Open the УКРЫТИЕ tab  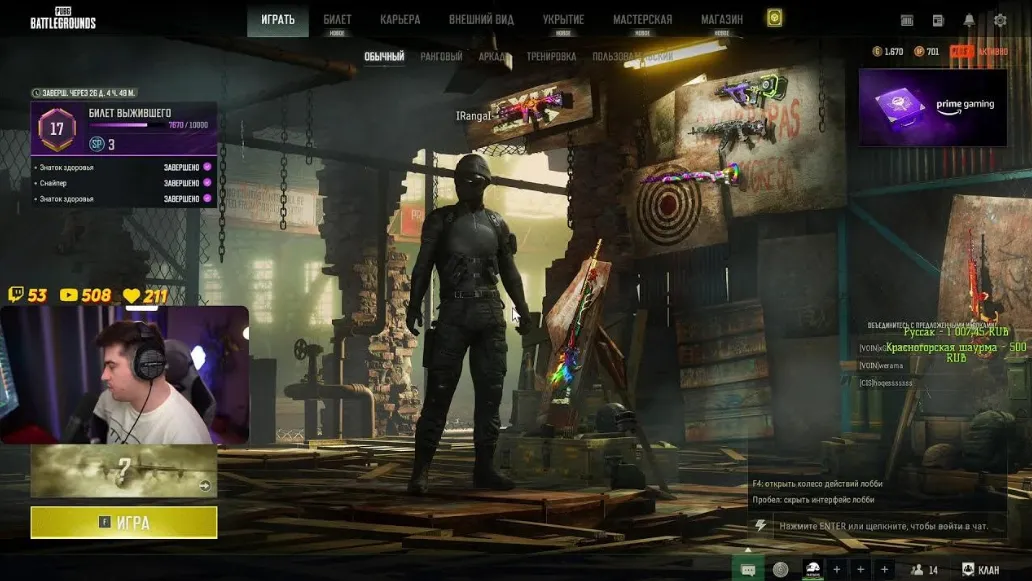(x=563, y=20)
